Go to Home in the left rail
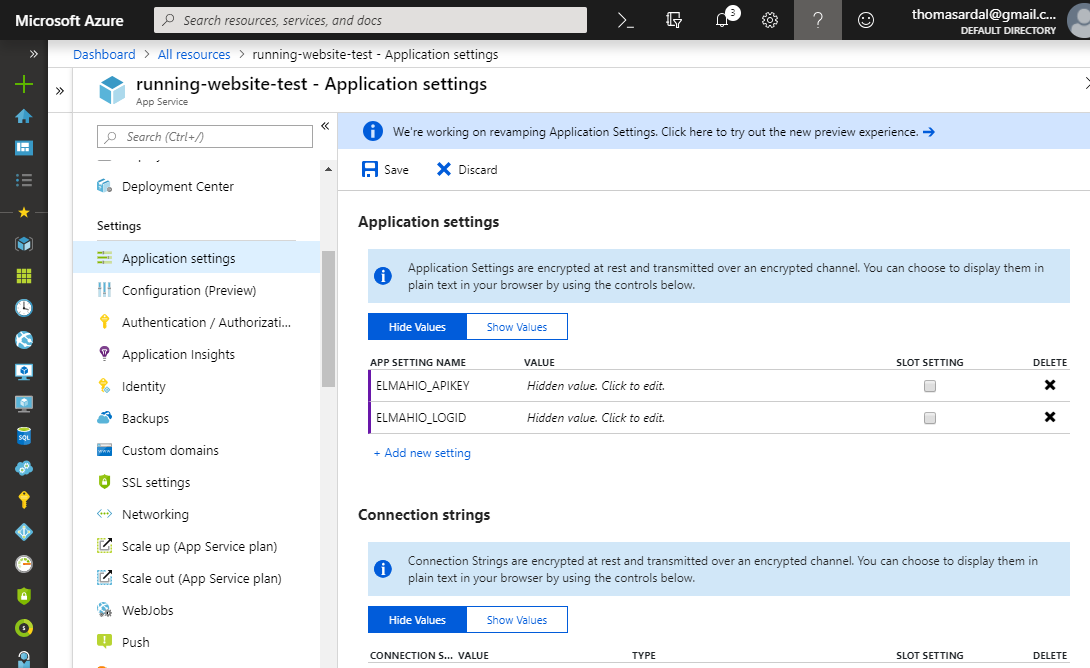1090x668 pixels. click(x=24, y=116)
